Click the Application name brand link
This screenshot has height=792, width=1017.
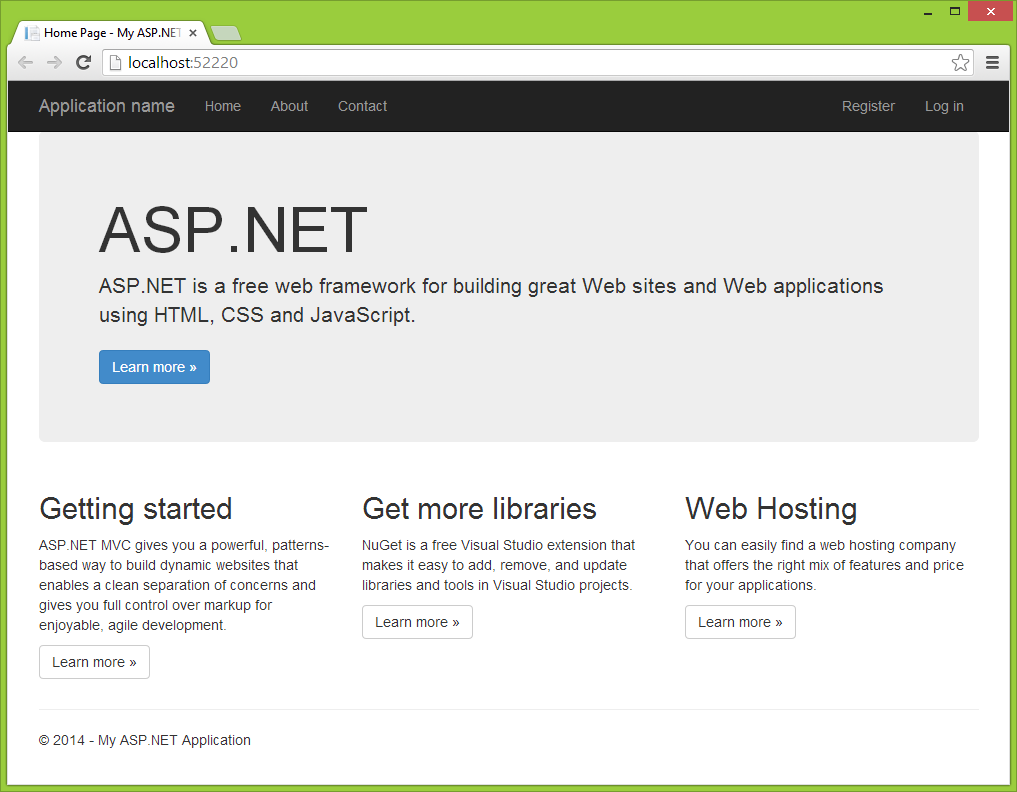pyautogui.click(x=106, y=106)
